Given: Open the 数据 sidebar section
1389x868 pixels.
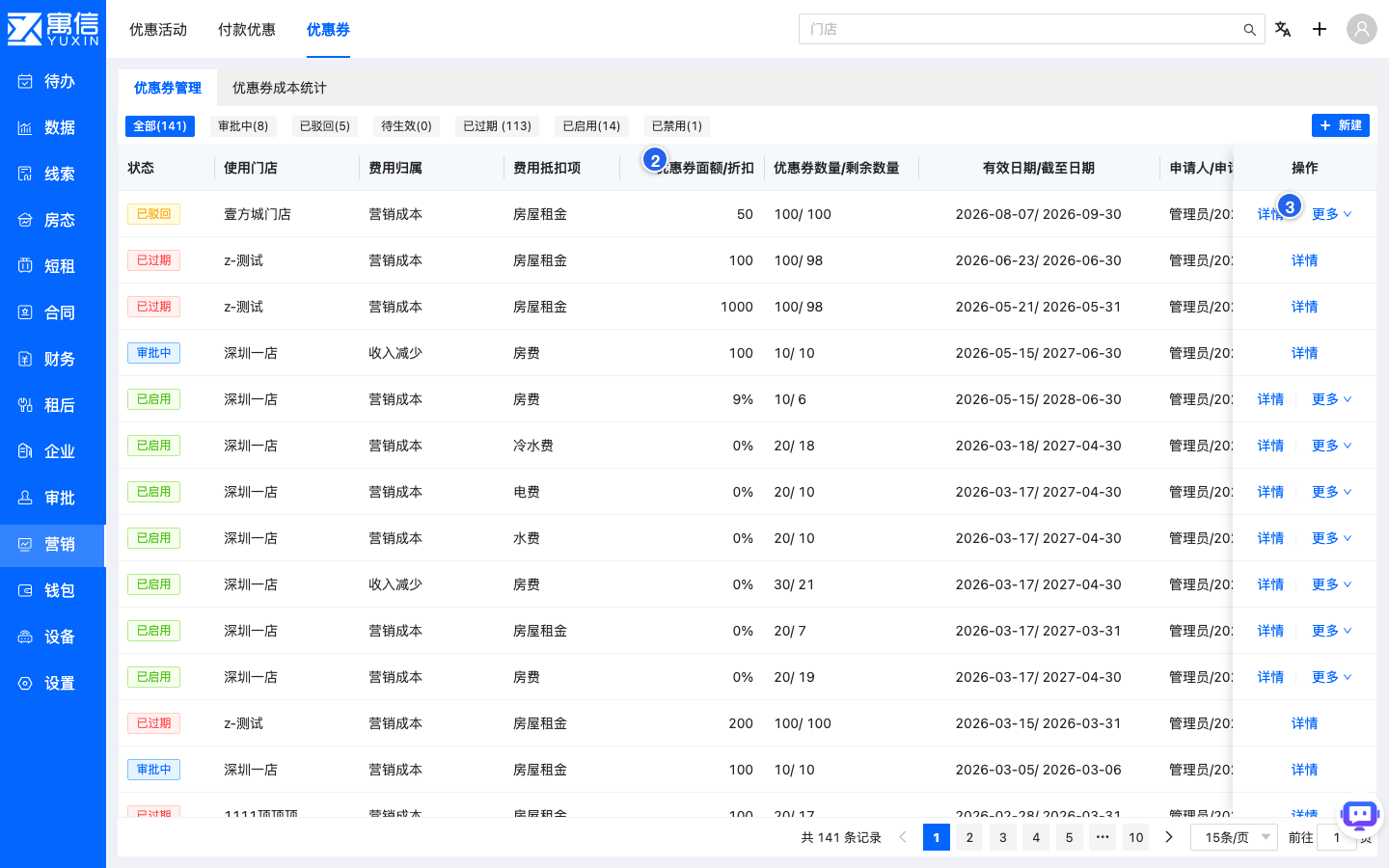Looking at the screenshot, I should tap(53, 127).
